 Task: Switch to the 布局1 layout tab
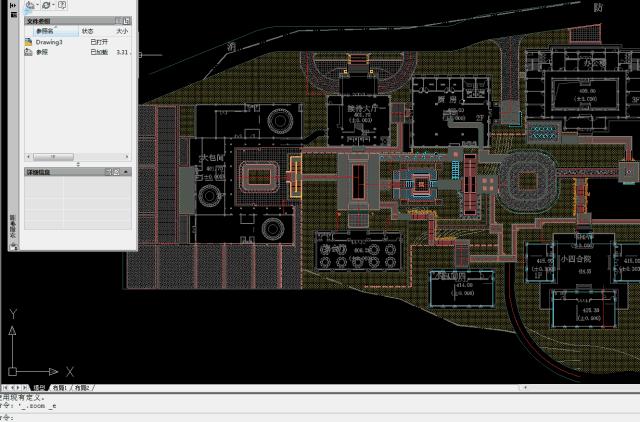pos(60,387)
